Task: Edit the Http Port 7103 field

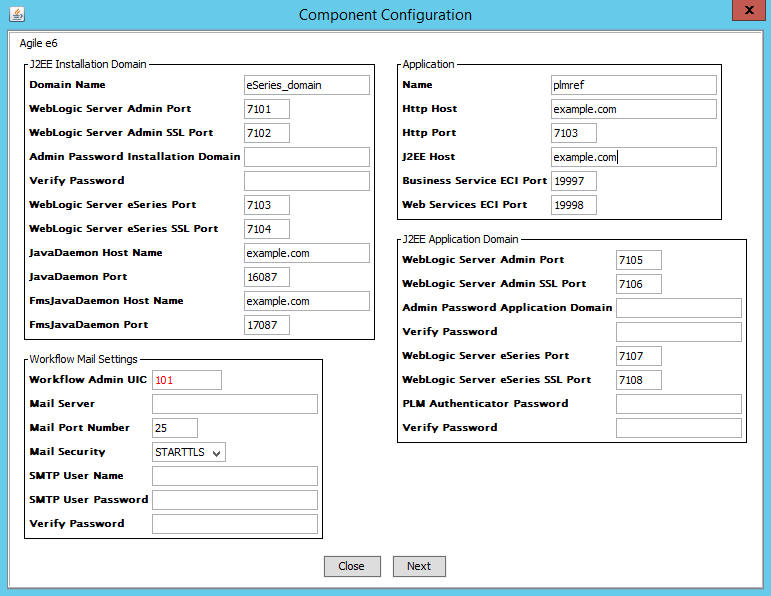Action: 574,133
